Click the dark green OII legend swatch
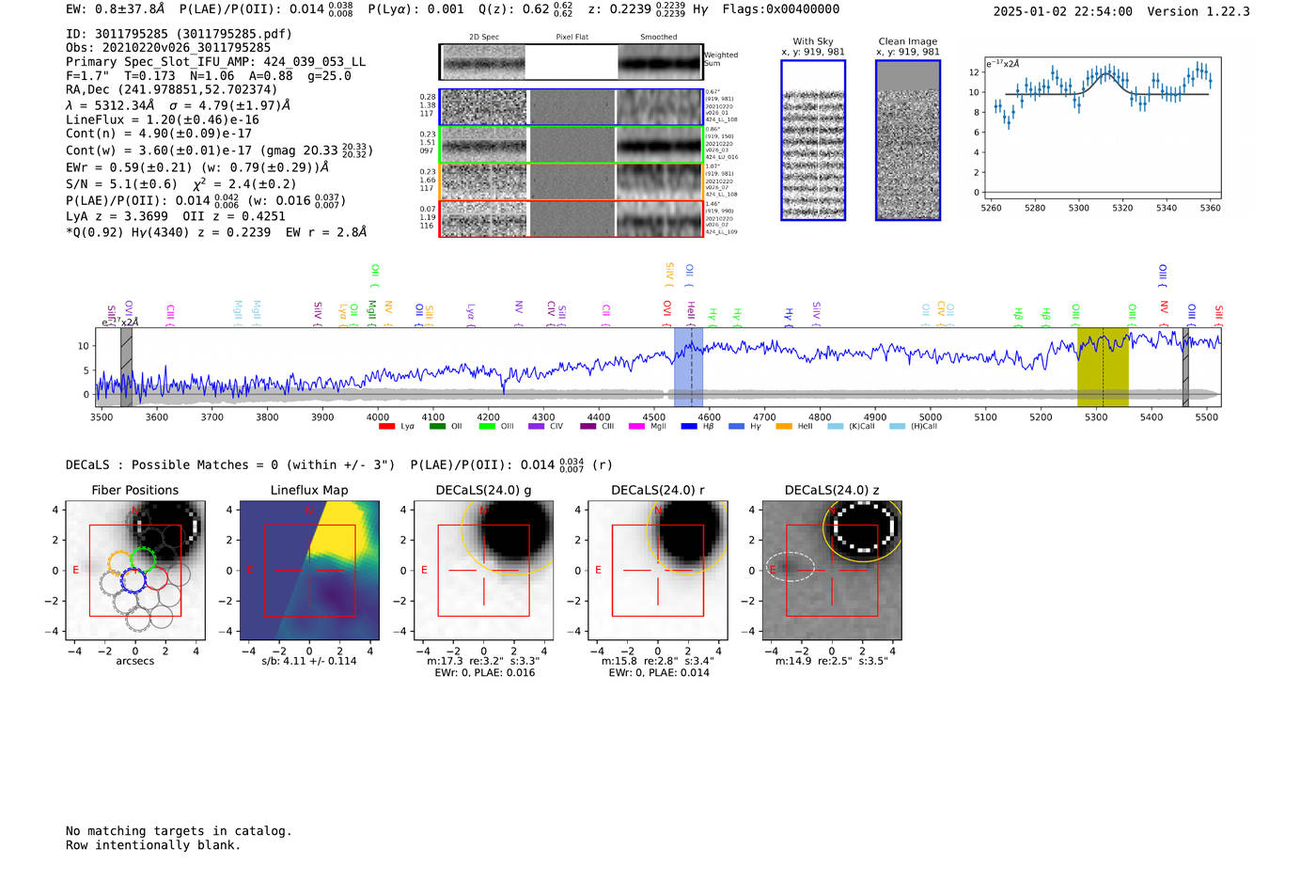 (x=437, y=427)
